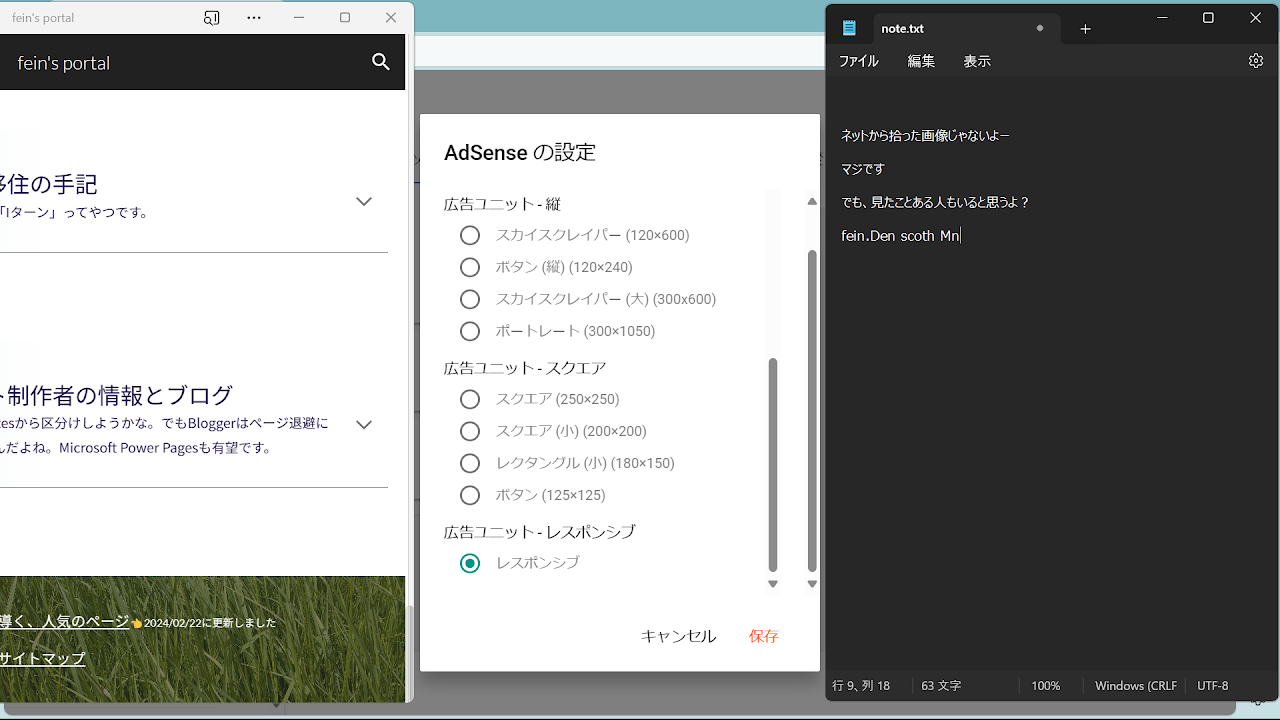The height and width of the screenshot is (720, 1280).
Task: Select スカイスクレイパー (120×600) radio
Action: (470, 235)
